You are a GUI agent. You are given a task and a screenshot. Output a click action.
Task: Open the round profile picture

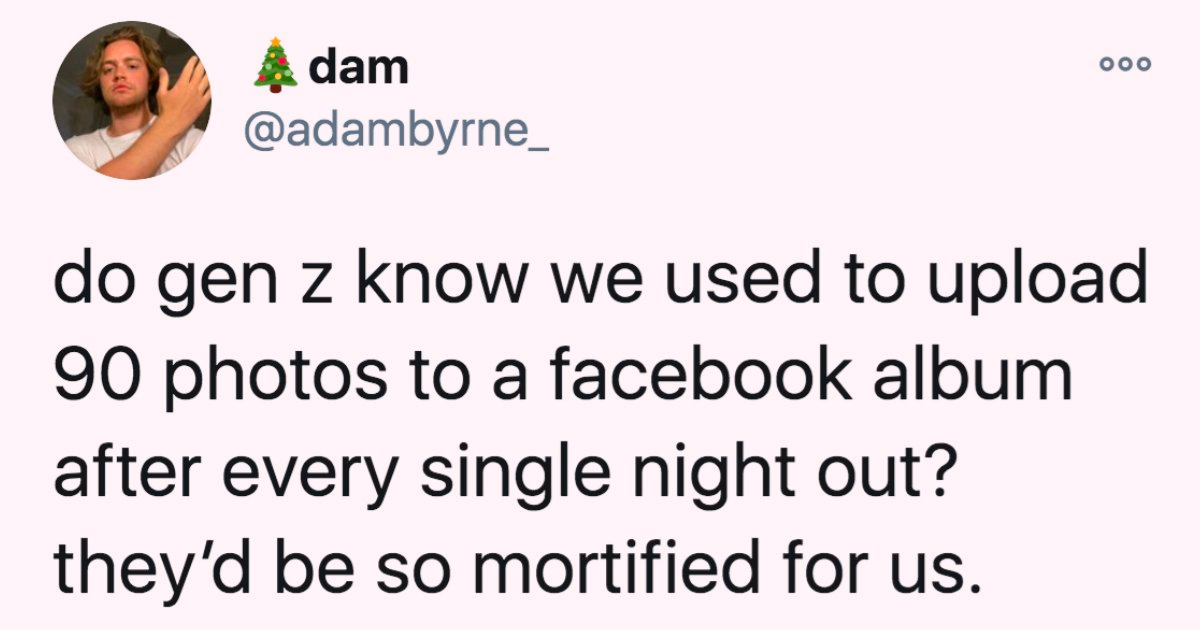point(131,101)
